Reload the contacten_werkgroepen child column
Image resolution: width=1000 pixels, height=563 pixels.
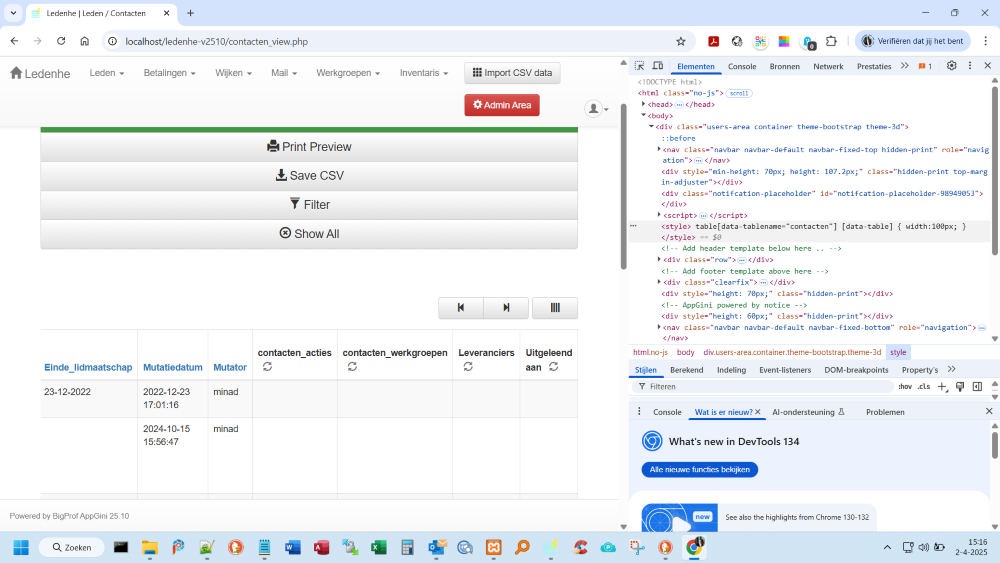352,367
